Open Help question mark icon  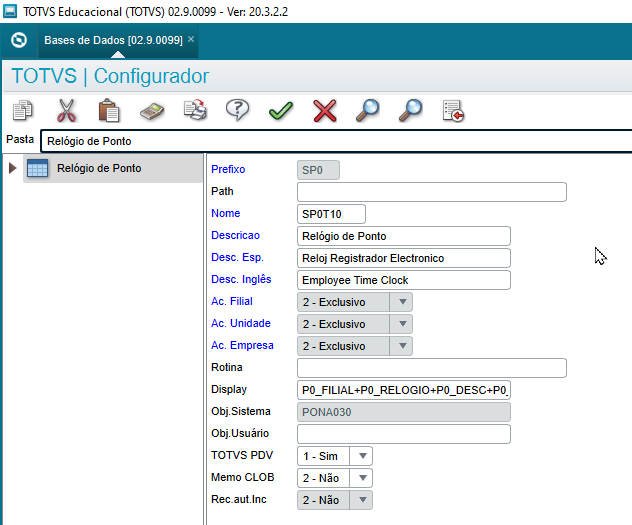coord(237,110)
